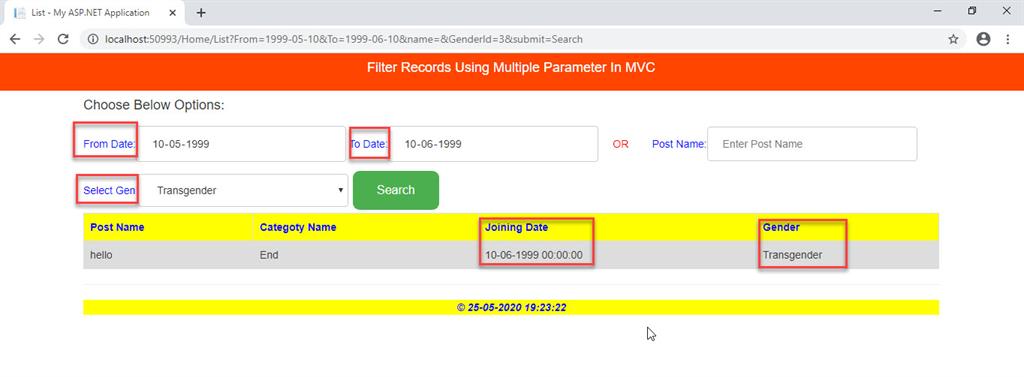
Task: Click the 'Filter Records Using Multiple Parameter In MVC' banner title
Action: point(511,67)
